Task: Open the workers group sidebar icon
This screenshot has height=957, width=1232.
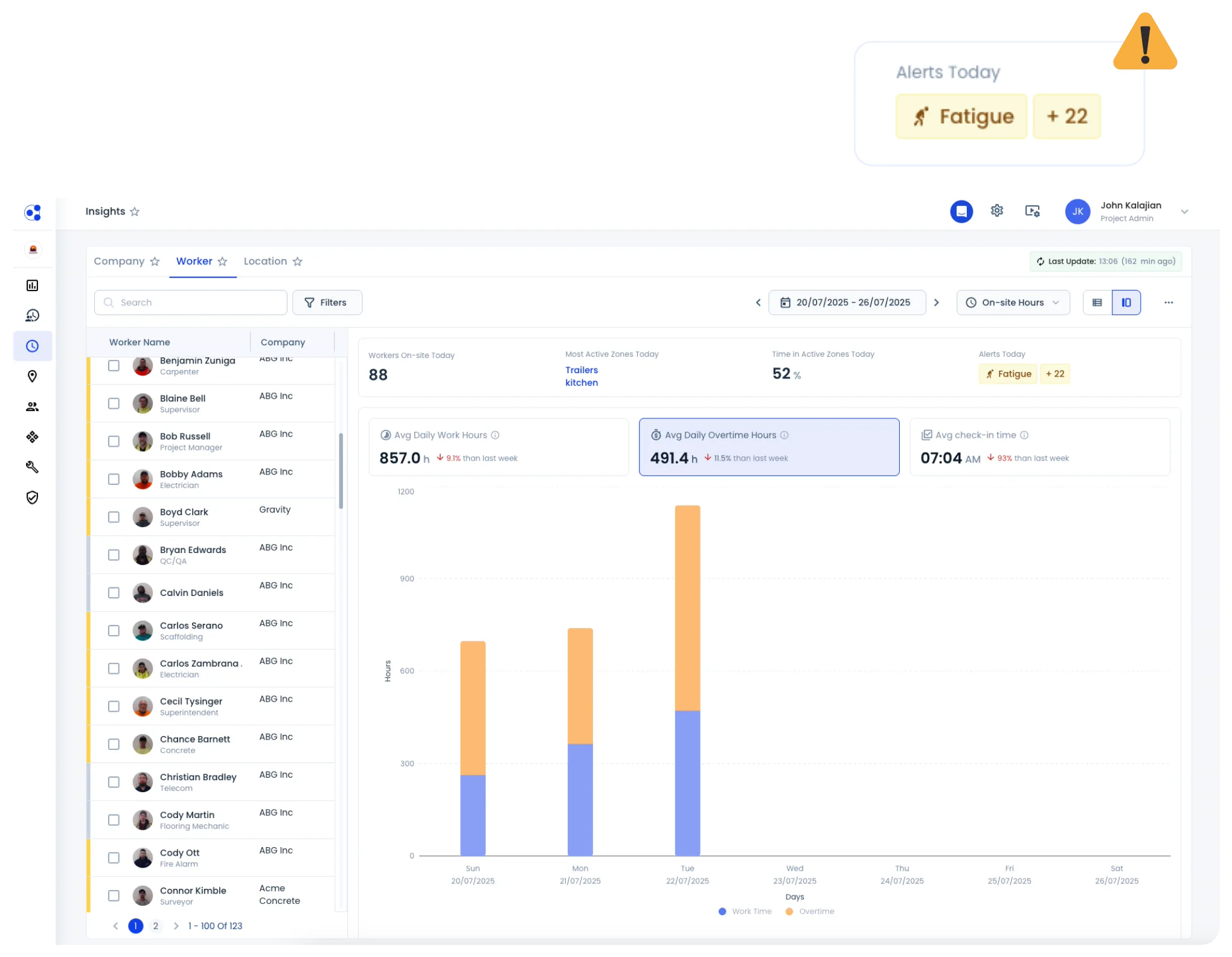Action: (33, 407)
